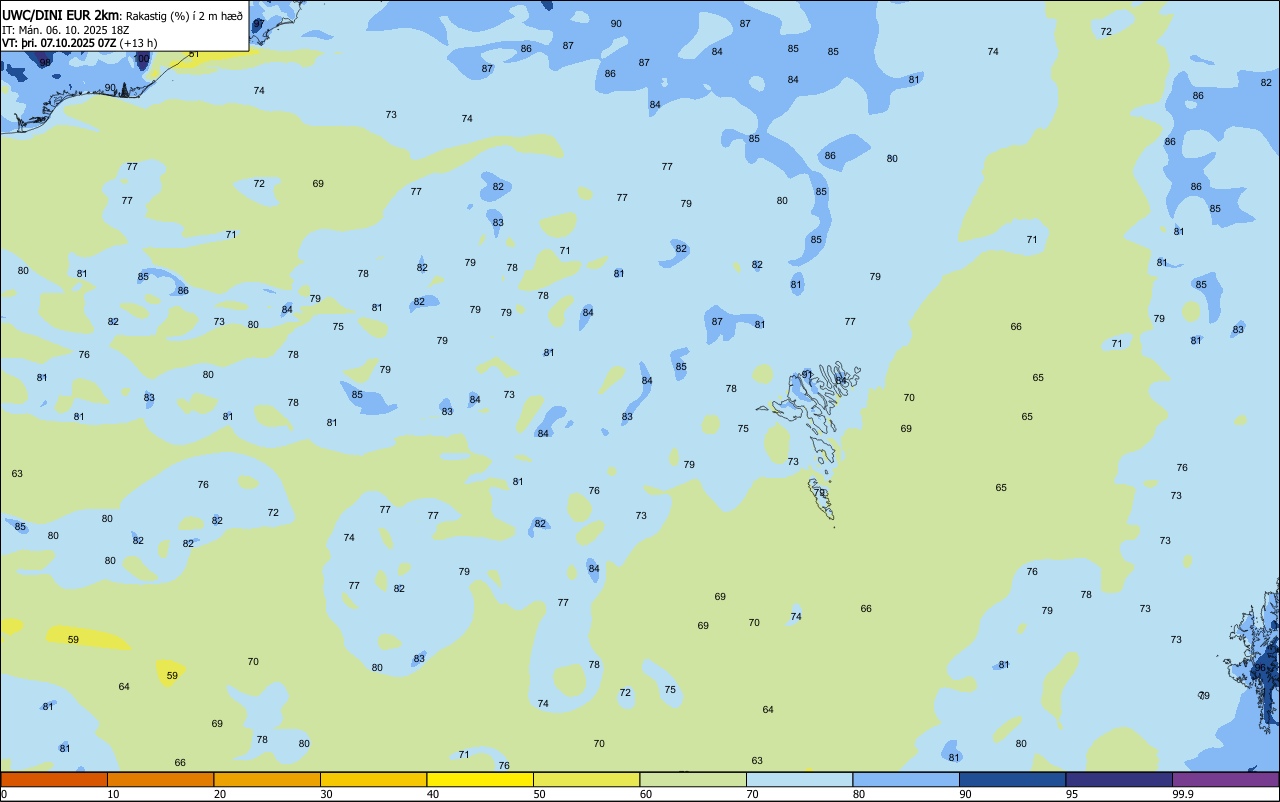Viewport: 1280px width, 802px height.
Task: Click the info box in the top-left corner
Action: (x=124, y=26)
